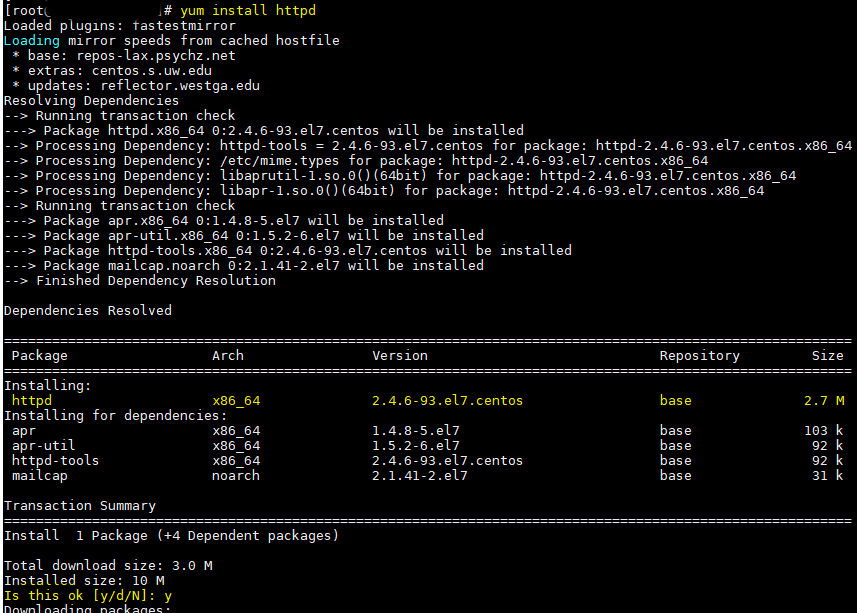Click the httpd version 2.4.6-93.el7.centos text
The width and height of the screenshot is (857, 613).
click(x=448, y=400)
